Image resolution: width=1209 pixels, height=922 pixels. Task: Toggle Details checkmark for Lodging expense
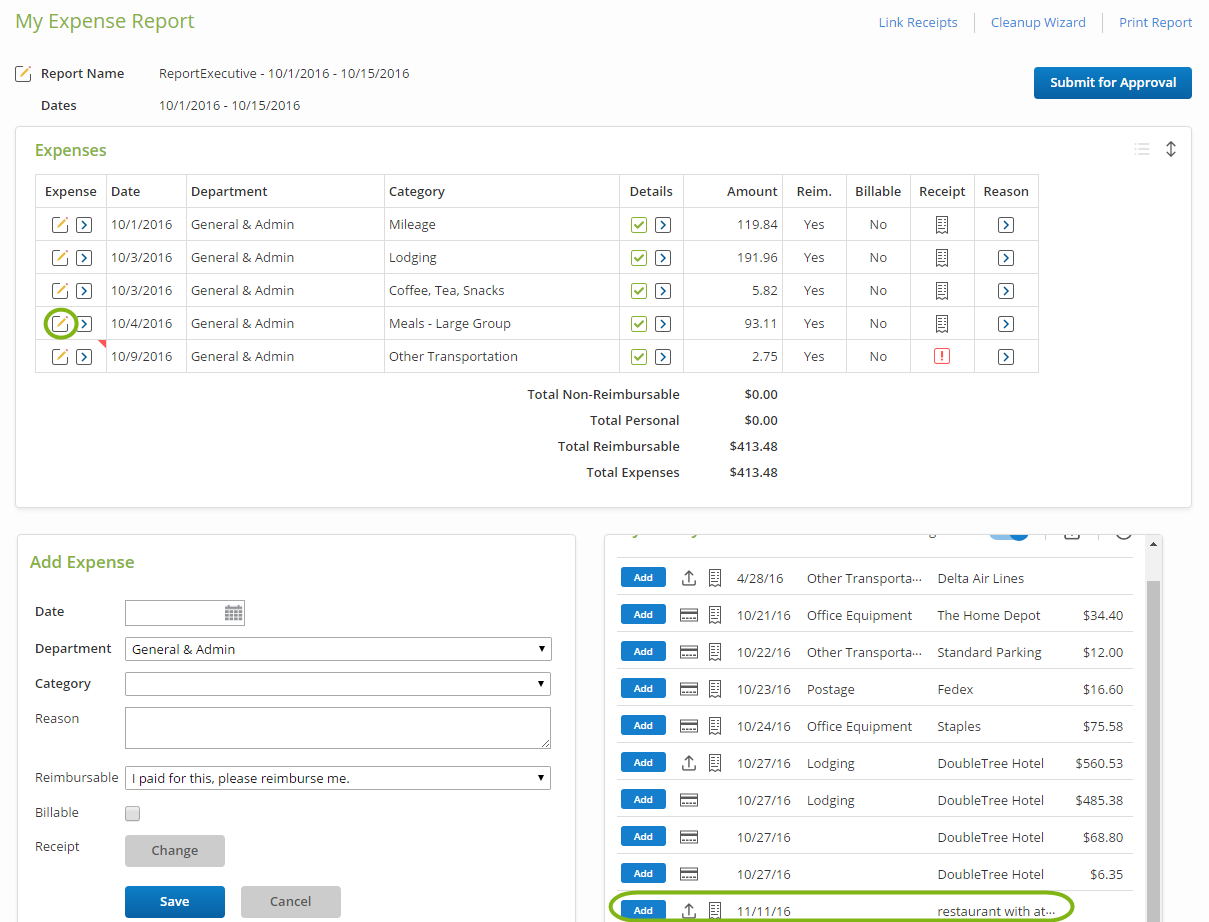coord(639,258)
